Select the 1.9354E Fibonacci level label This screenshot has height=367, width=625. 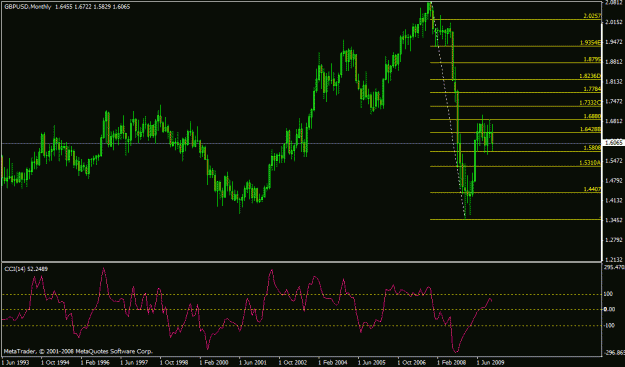click(x=590, y=43)
